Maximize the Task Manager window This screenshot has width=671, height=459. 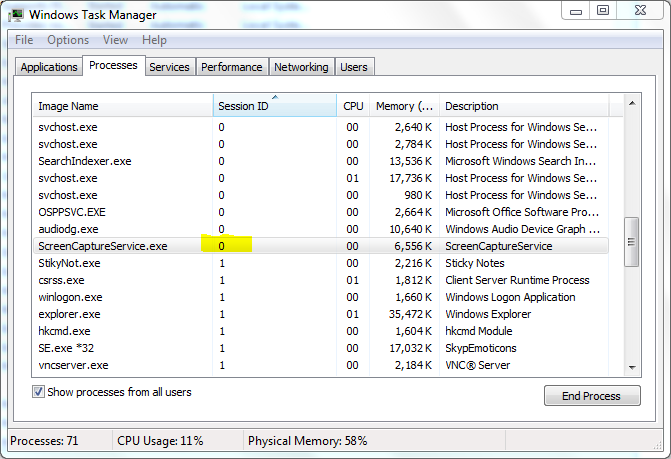(x=603, y=11)
